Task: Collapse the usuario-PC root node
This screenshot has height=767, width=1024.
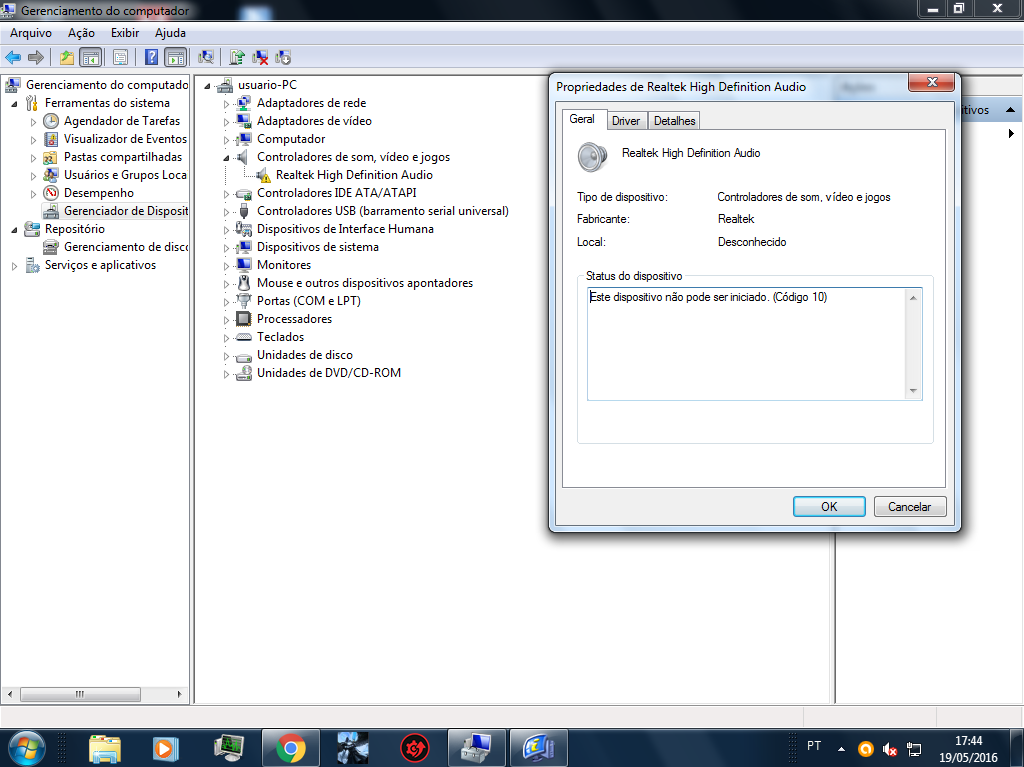Action: [x=208, y=86]
